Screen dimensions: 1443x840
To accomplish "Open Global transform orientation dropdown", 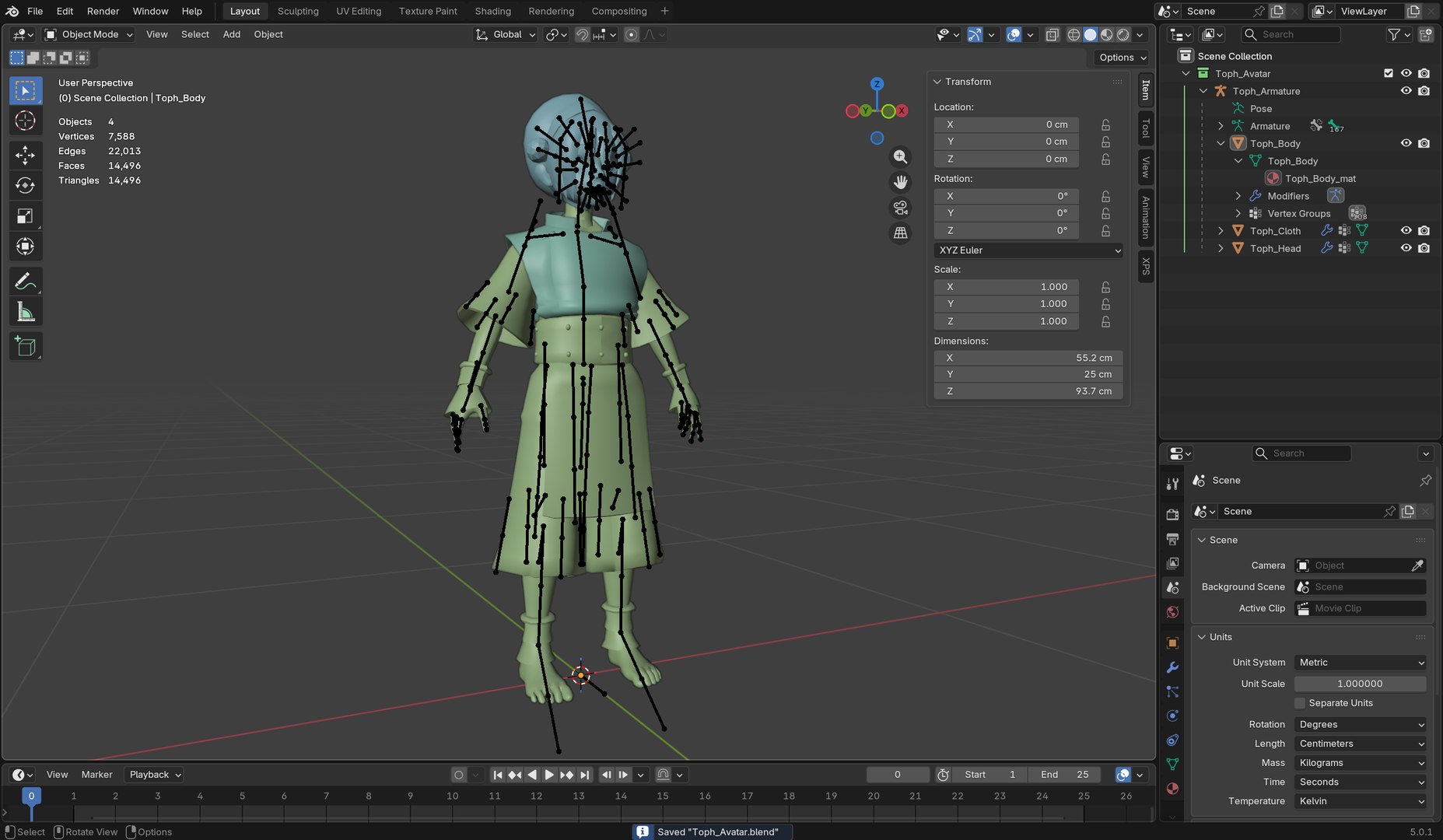I will 506,34.
